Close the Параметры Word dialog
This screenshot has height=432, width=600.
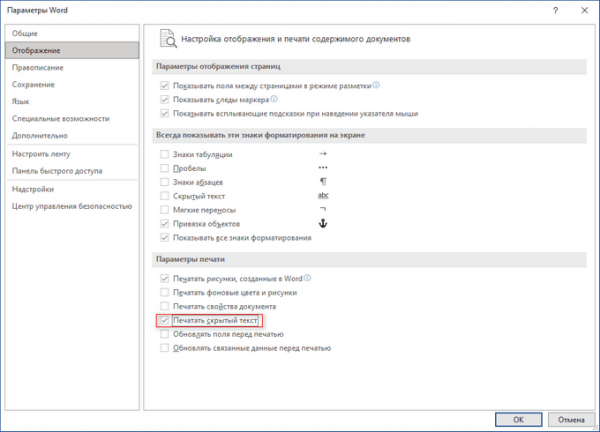pos(584,10)
